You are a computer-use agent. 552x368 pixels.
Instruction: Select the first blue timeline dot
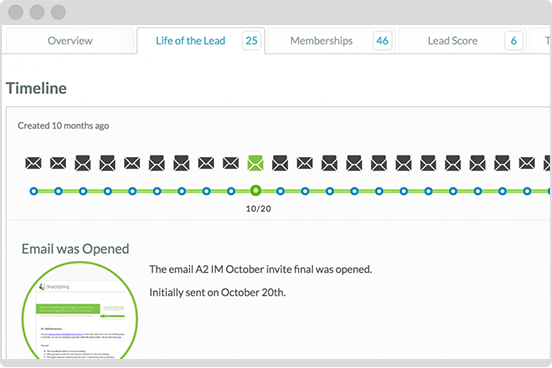pos(33,191)
